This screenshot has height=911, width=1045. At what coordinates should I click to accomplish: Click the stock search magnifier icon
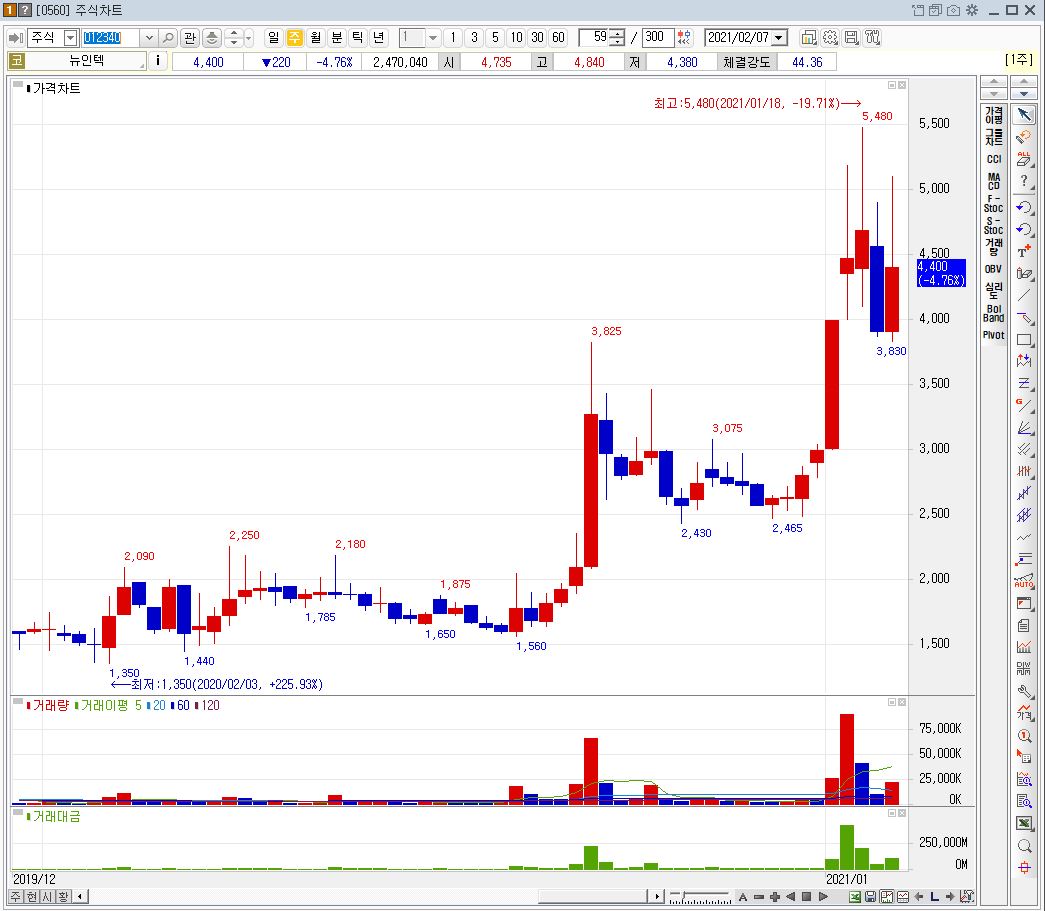[x=169, y=38]
